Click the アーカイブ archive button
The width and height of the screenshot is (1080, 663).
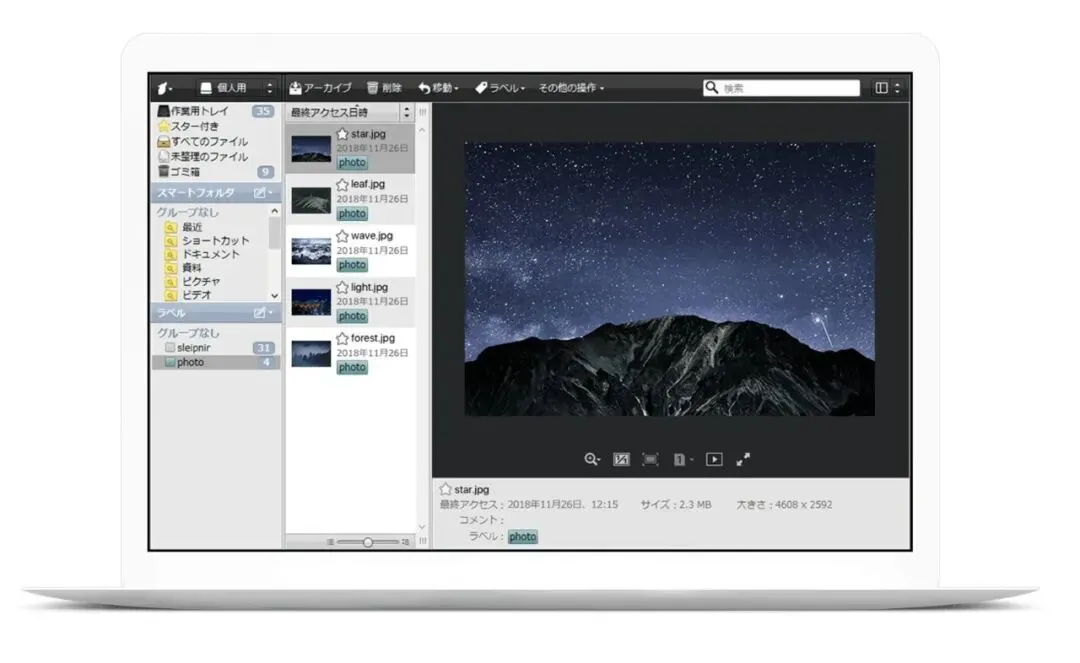pos(321,88)
